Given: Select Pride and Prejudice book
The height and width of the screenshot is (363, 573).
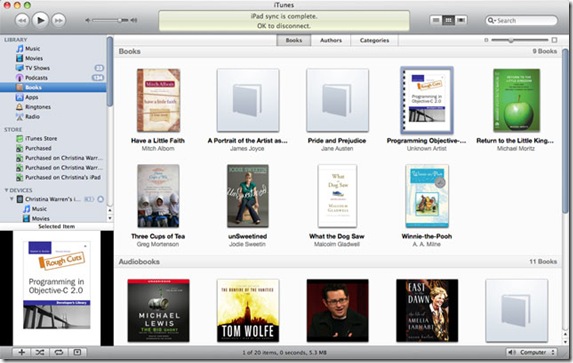Looking at the screenshot, I should 337,100.
